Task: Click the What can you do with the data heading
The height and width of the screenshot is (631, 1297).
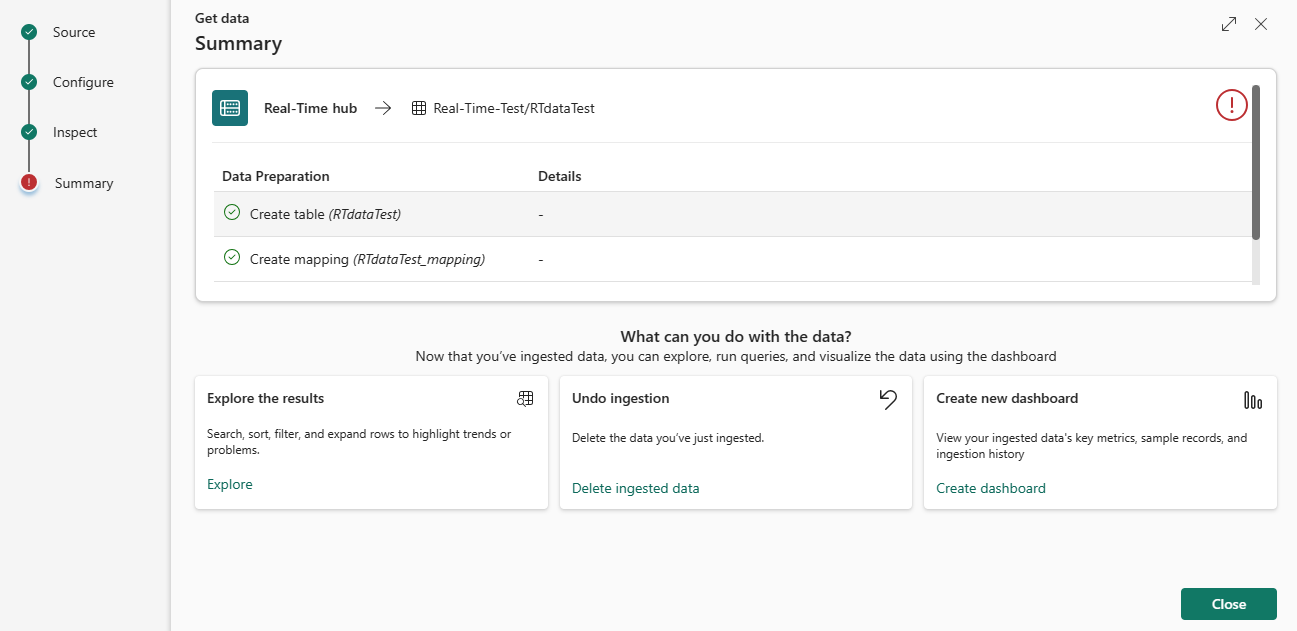Action: coord(736,336)
